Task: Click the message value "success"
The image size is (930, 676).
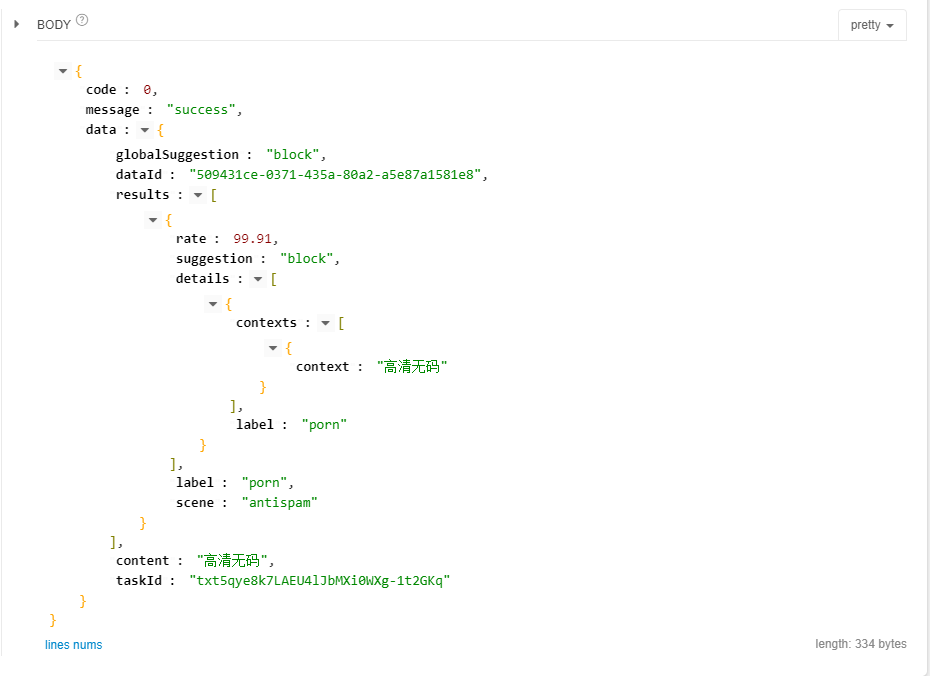Action: tap(203, 110)
